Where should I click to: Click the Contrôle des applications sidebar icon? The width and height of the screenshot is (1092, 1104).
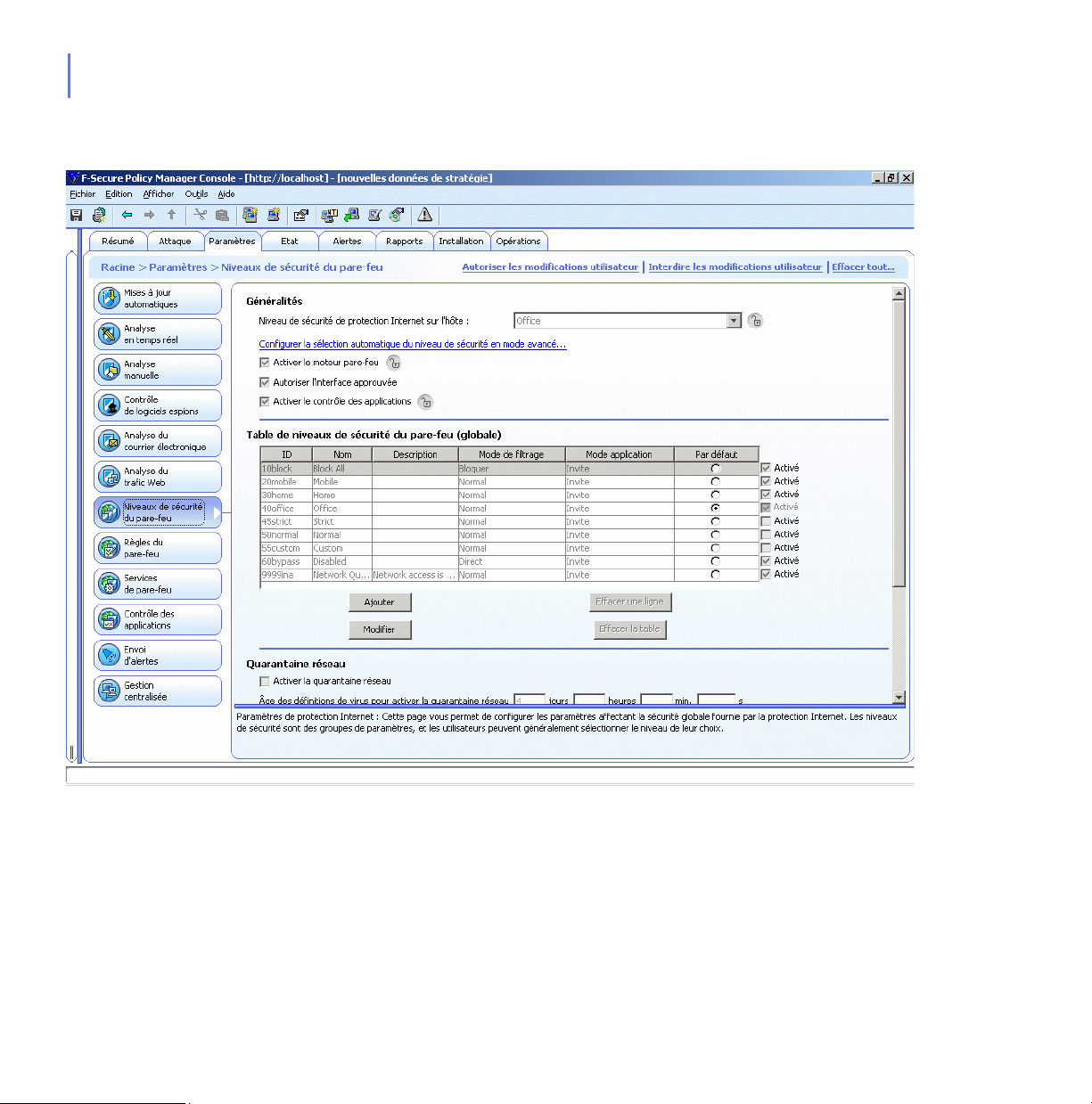click(109, 619)
